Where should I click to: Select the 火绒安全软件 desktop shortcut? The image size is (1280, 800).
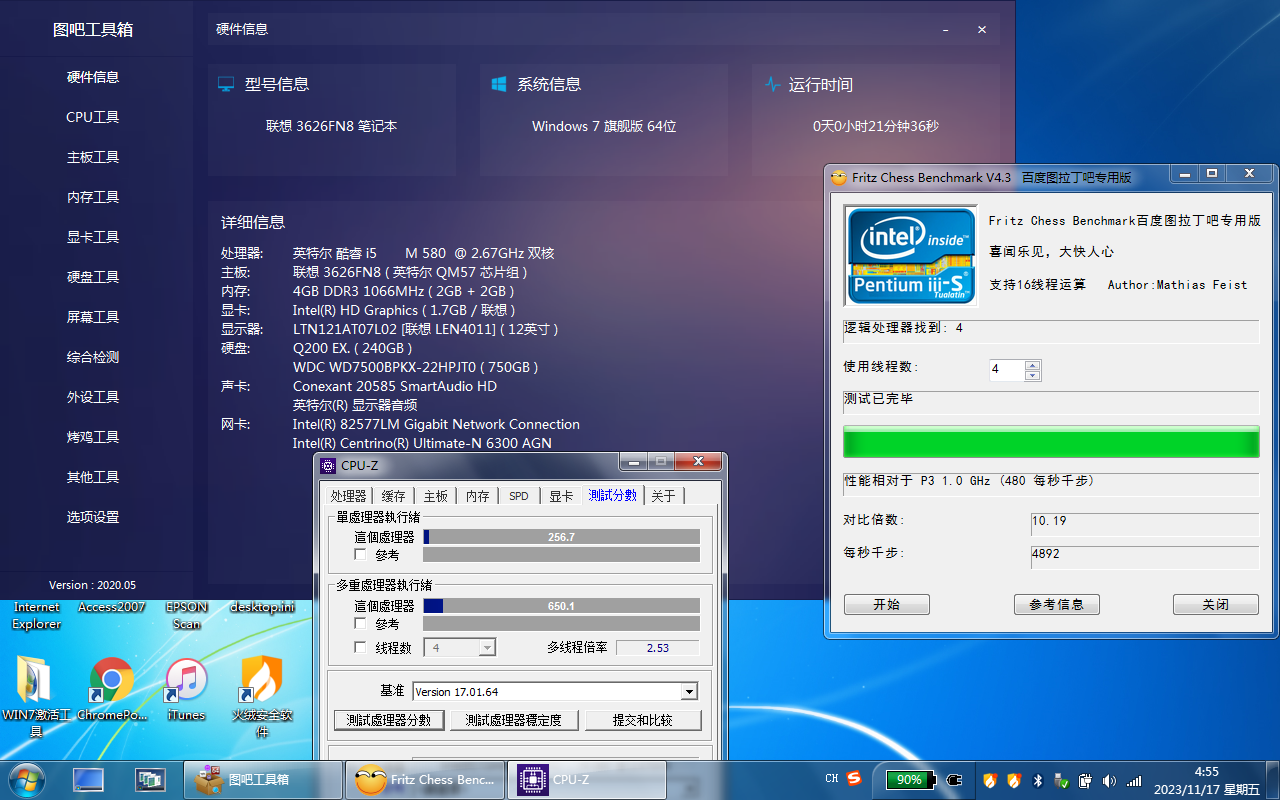click(x=262, y=697)
